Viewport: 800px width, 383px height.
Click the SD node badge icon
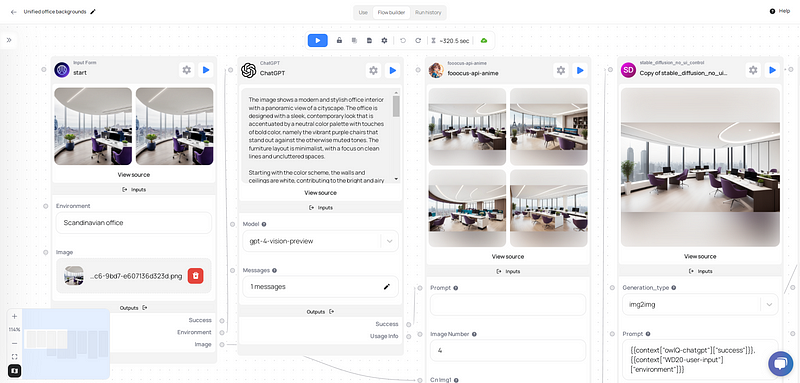pyautogui.click(x=628, y=70)
